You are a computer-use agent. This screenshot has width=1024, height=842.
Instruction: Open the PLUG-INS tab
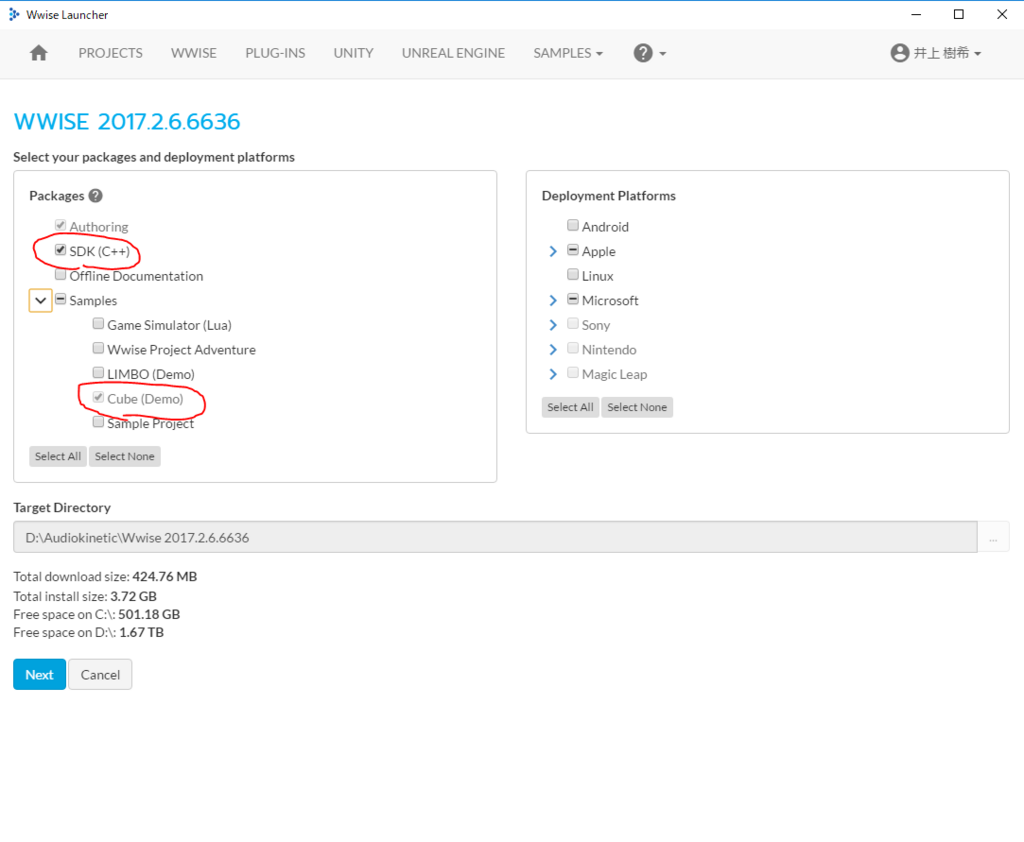point(275,53)
